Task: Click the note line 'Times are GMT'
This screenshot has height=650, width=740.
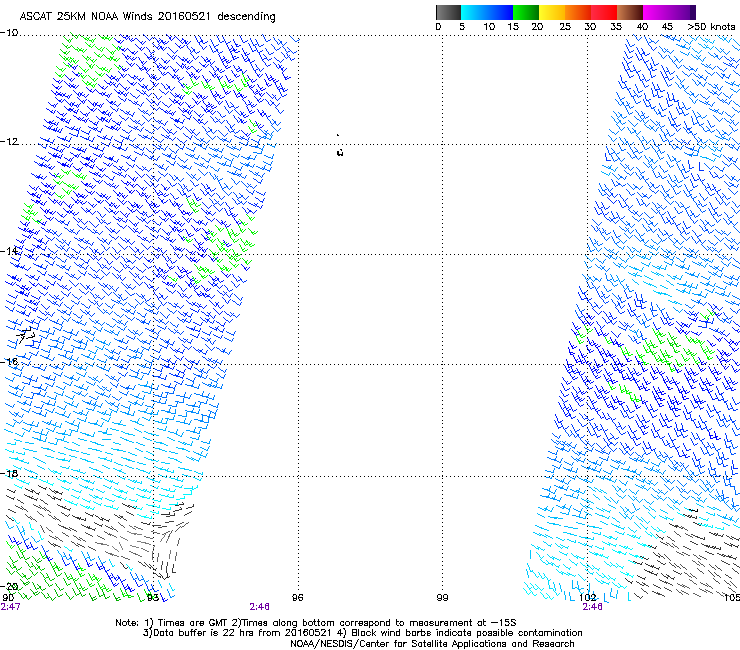Action: pos(190,623)
